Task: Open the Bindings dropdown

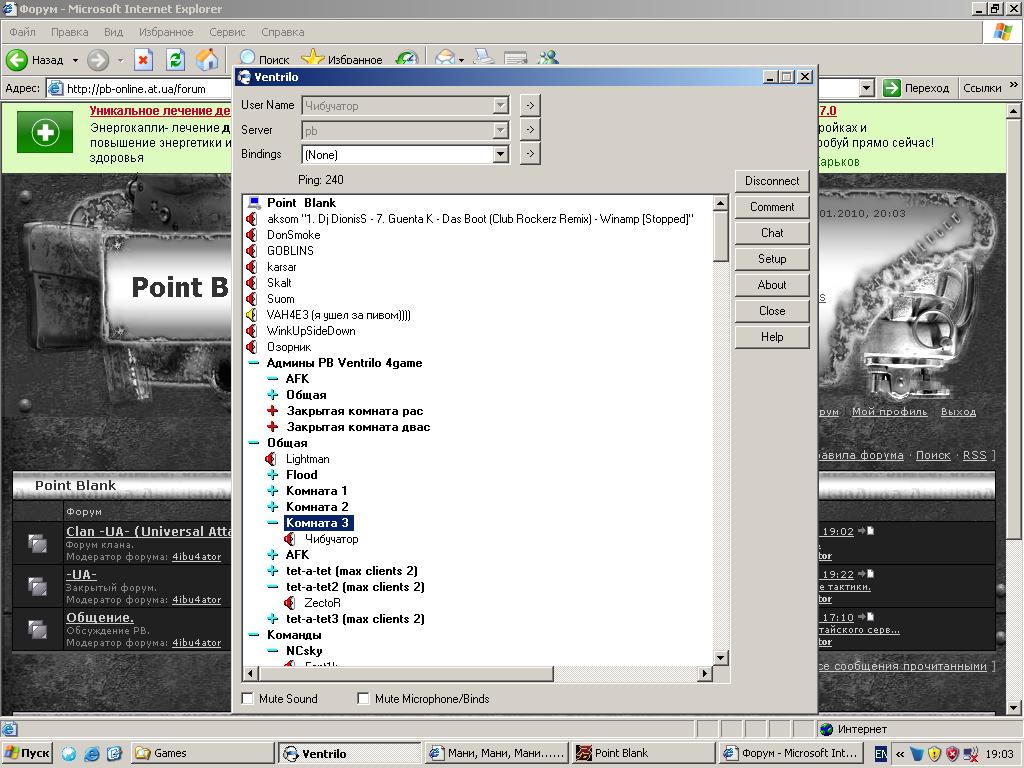Action: pos(501,155)
